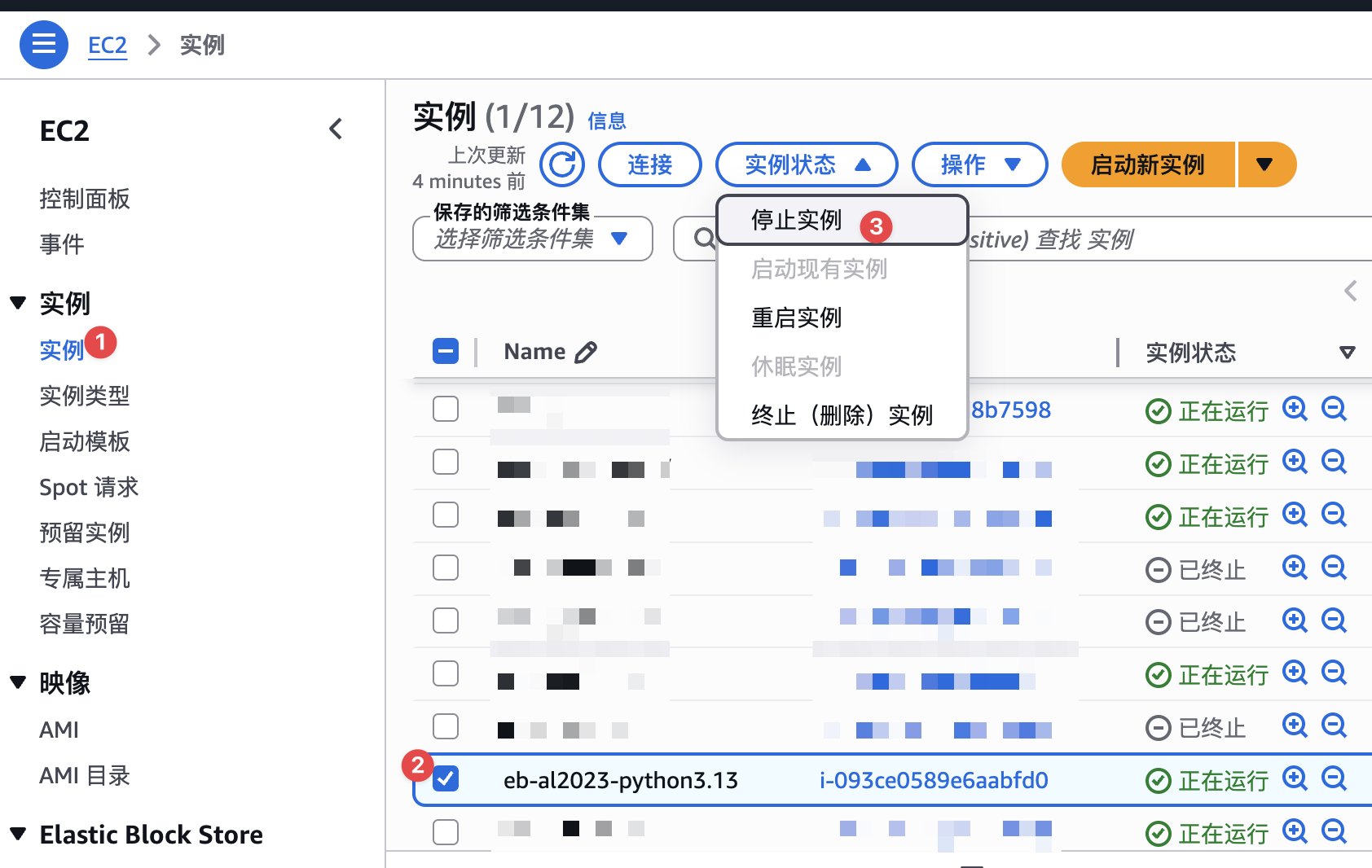Screen dimensions: 1372x868
Task: Choose 重启实例 from the state menu
Action: (x=842, y=318)
